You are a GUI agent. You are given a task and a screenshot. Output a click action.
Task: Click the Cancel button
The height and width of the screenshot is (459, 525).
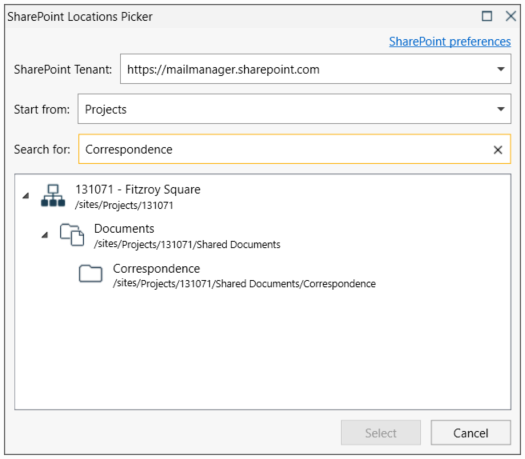pyautogui.click(x=471, y=433)
